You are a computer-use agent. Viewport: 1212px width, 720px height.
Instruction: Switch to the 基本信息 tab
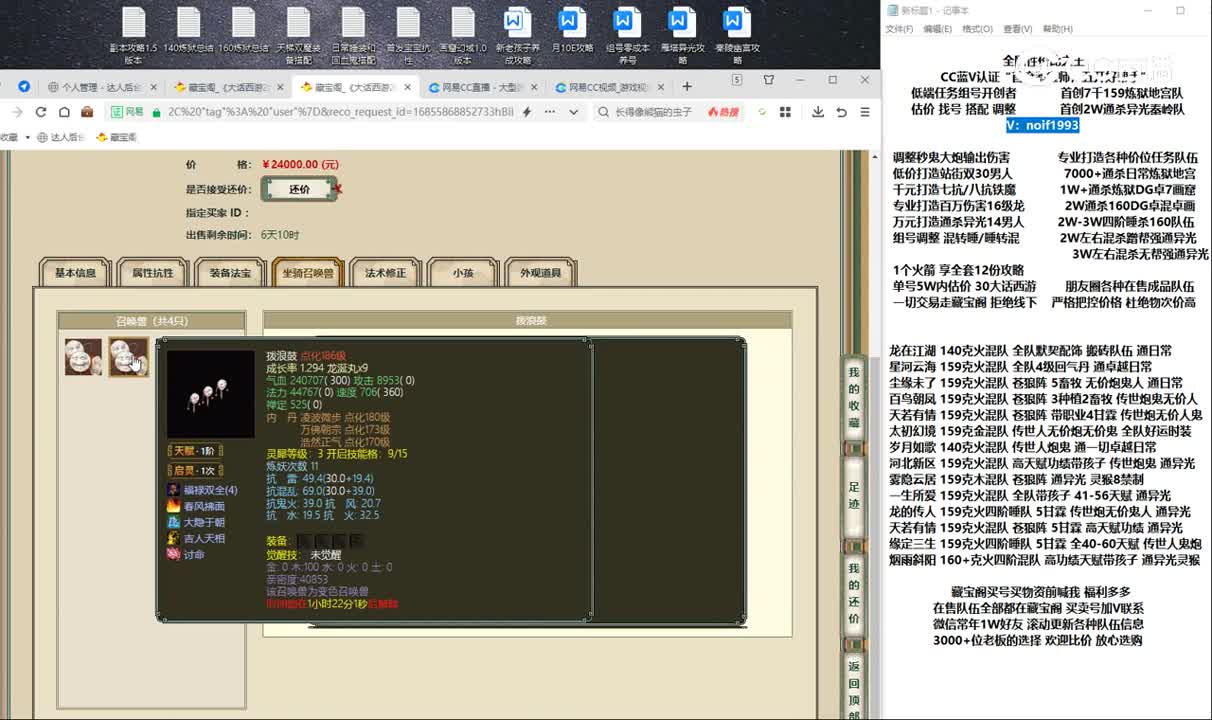75,273
